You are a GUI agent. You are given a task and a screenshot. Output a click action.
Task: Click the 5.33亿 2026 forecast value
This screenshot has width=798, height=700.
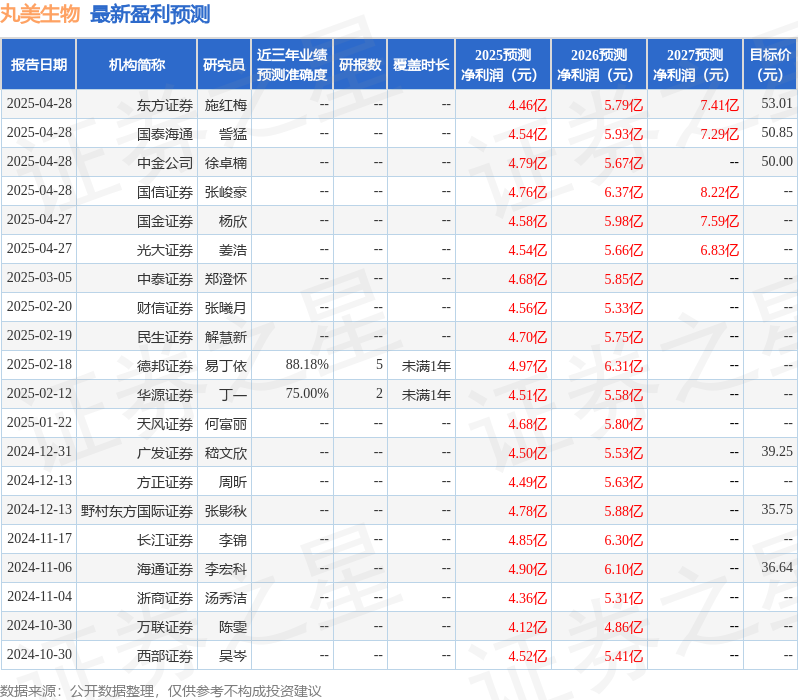coord(623,309)
